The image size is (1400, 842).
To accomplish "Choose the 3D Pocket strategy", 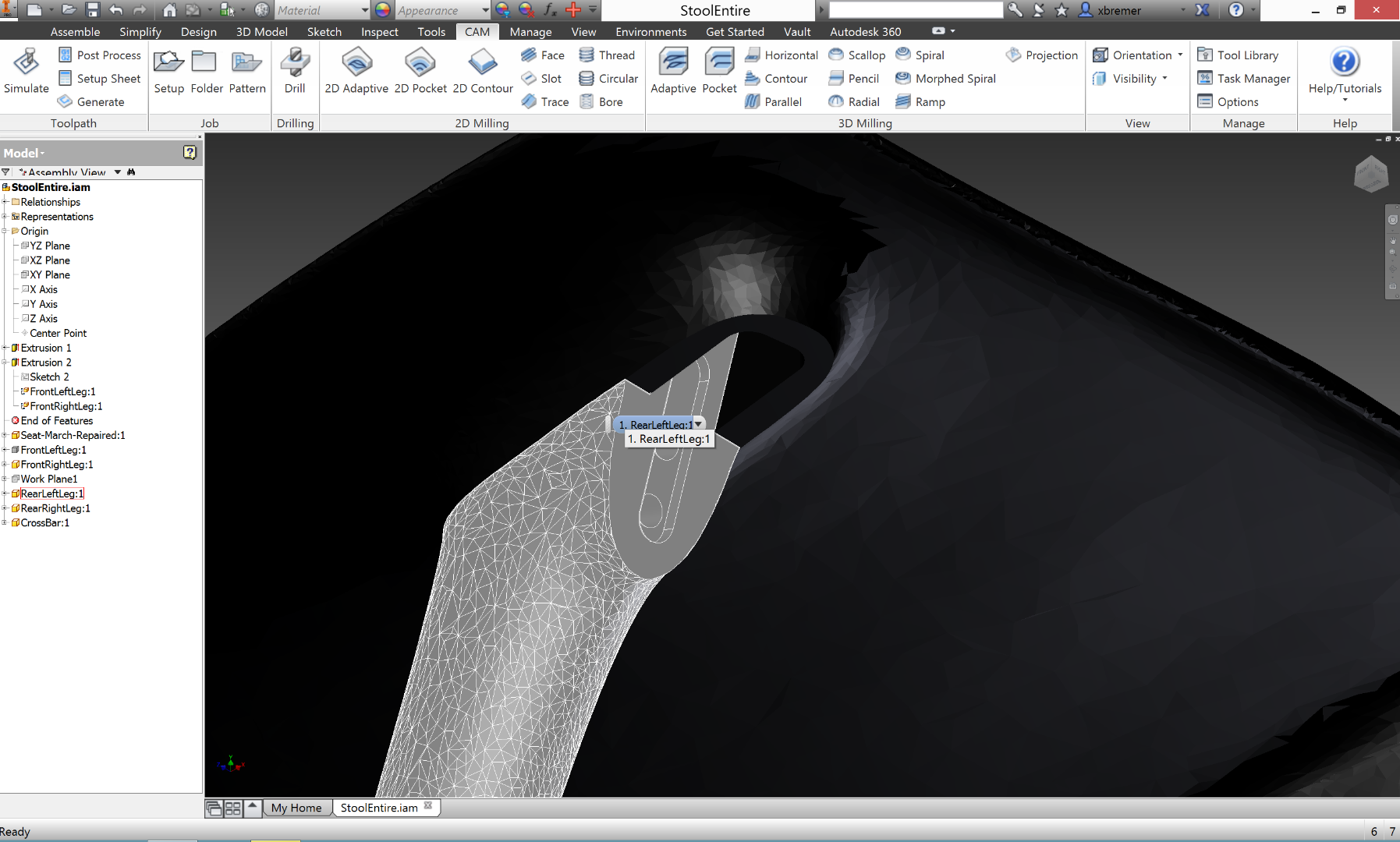I will point(719,71).
